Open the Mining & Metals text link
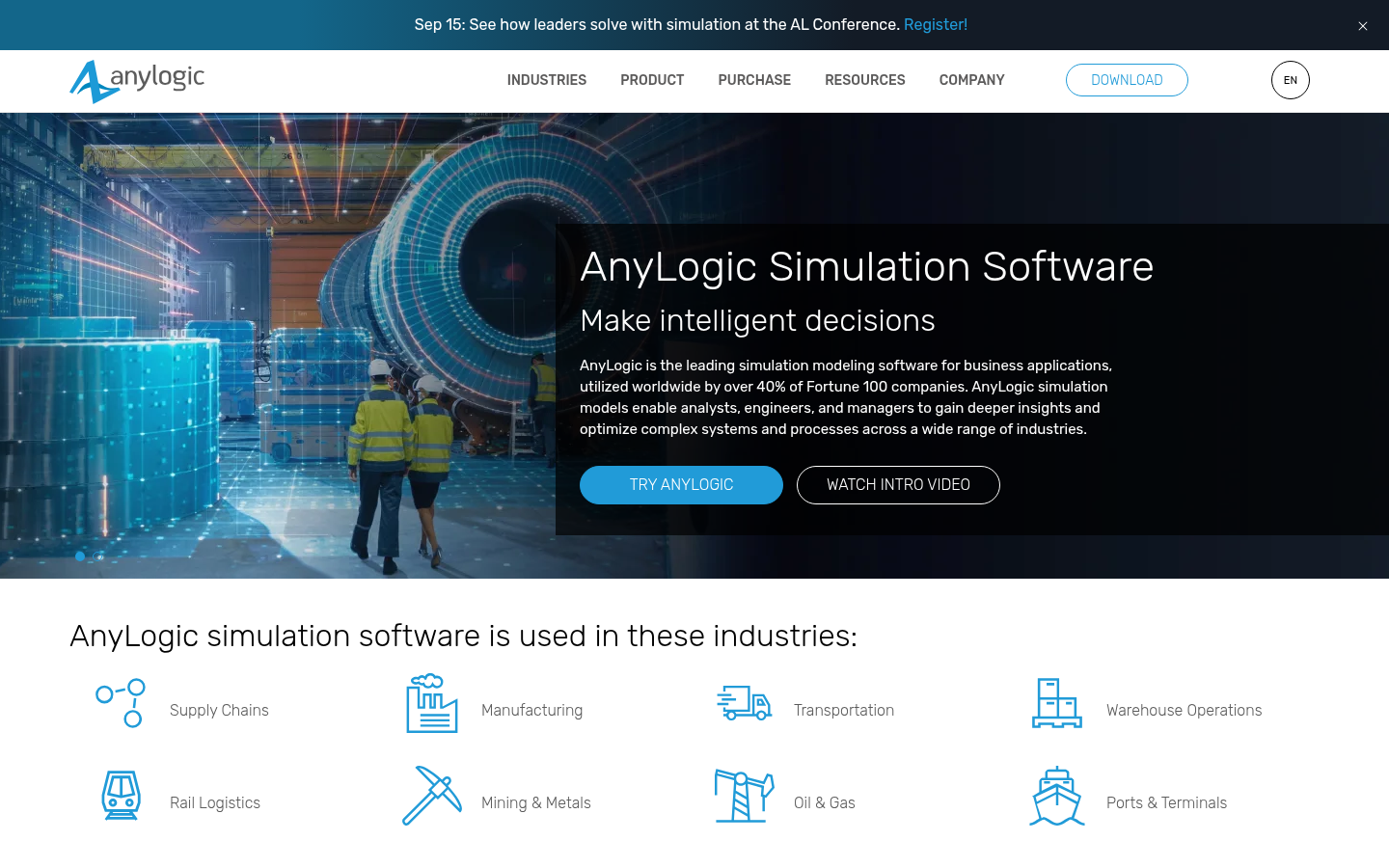Screen dimensions: 1389x868 coord(536,802)
